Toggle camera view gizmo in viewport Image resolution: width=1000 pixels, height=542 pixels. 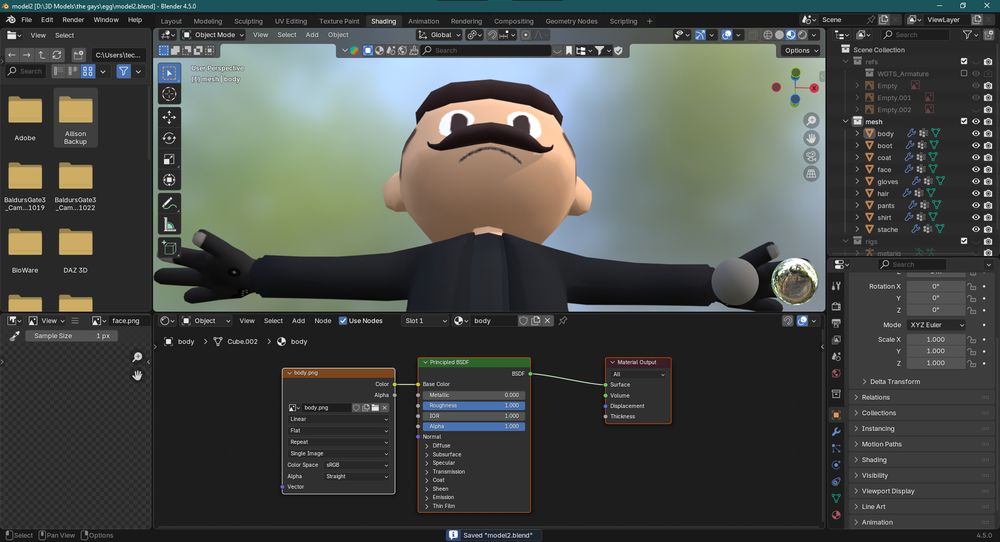[811, 156]
